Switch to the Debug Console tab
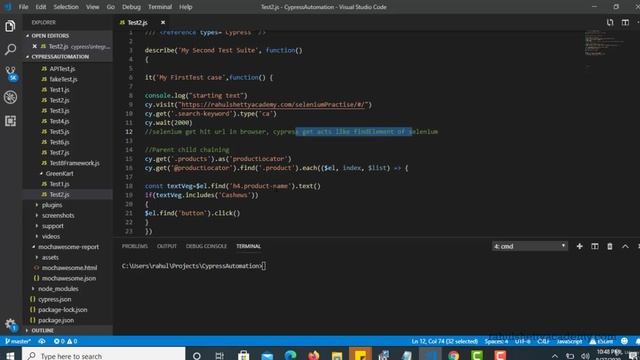Viewport: 640px width, 360px height. point(206,246)
